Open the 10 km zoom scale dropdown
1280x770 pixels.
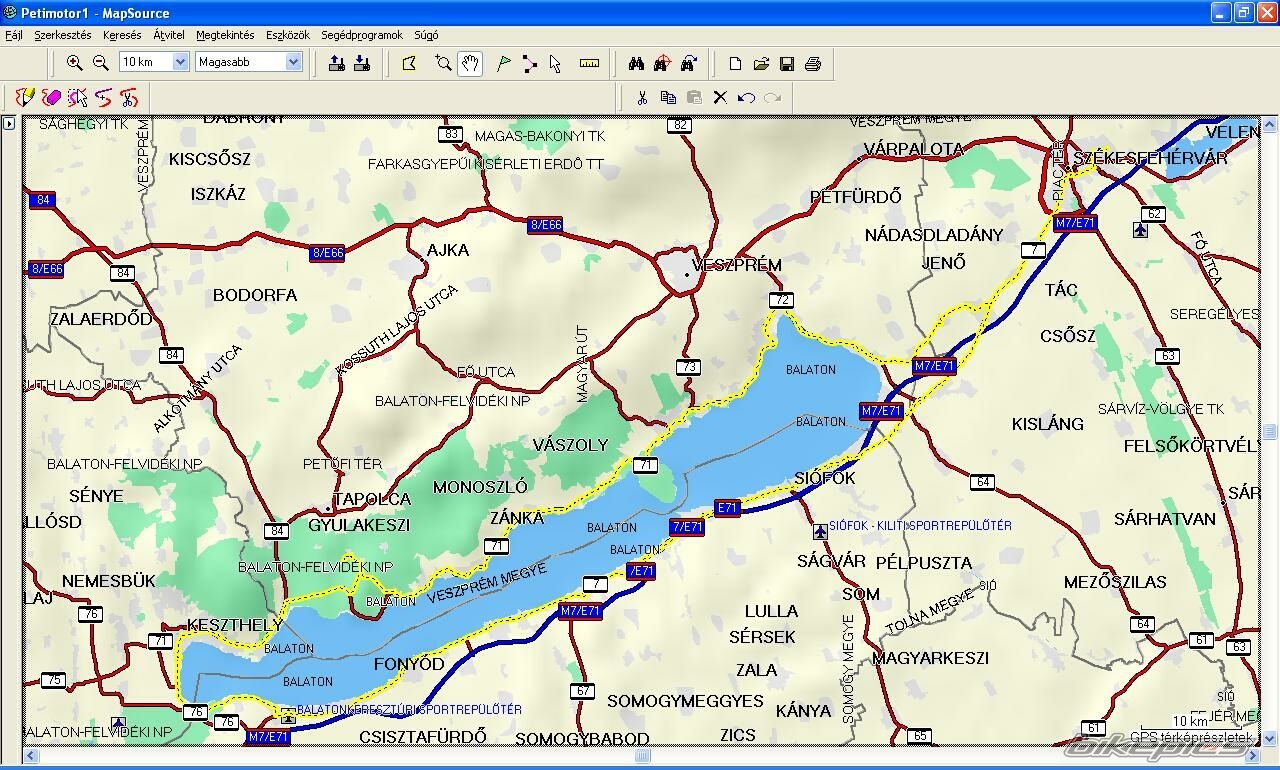click(x=180, y=62)
